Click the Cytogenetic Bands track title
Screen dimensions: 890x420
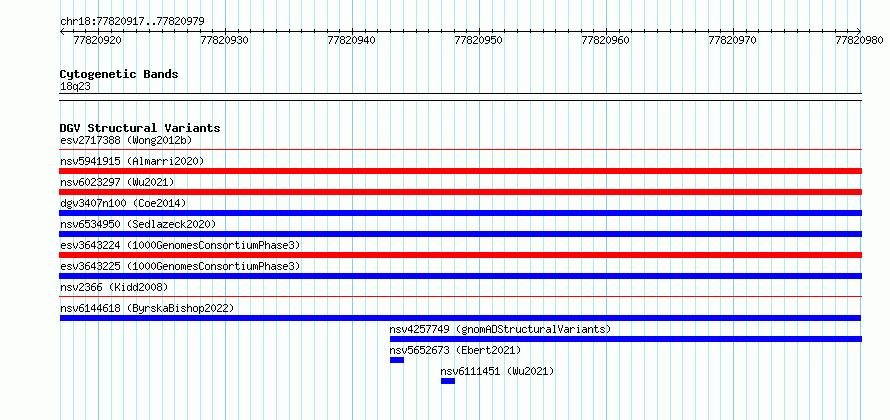tap(119, 74)
